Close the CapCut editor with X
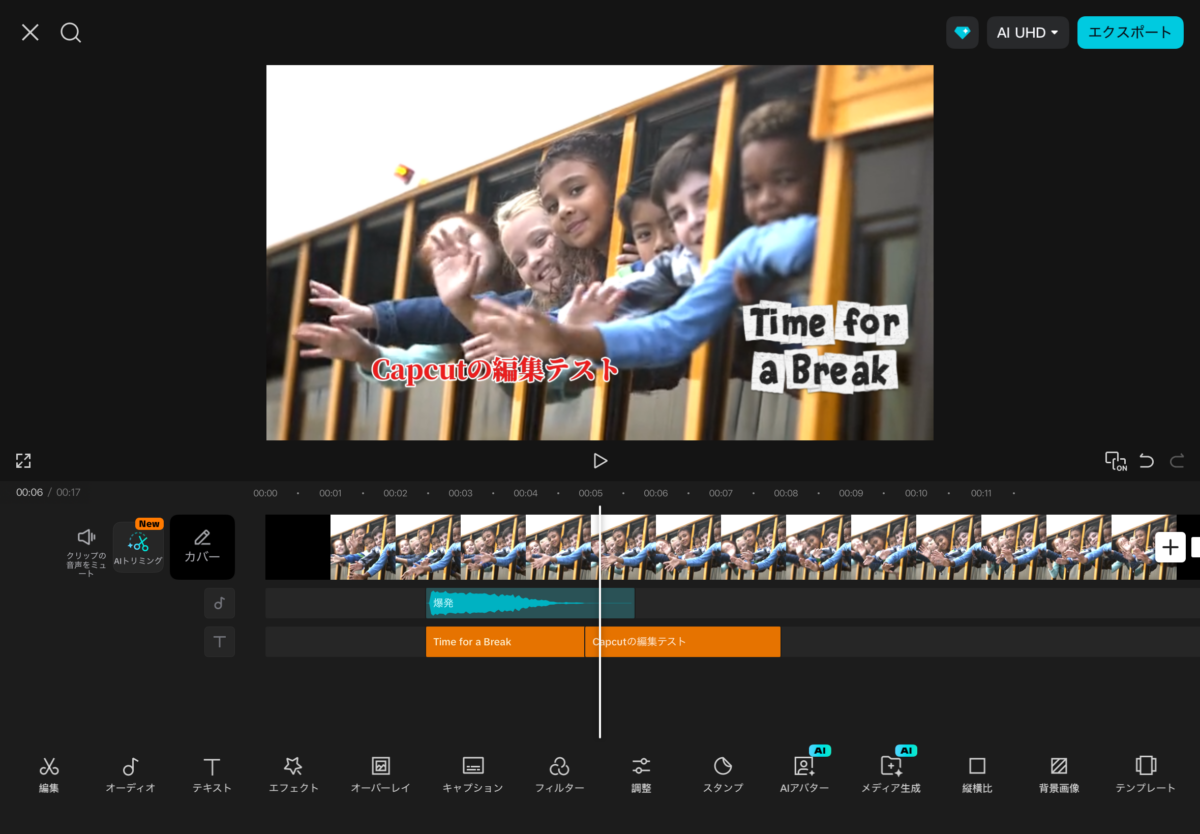1200x834 pixels. point(30,32)
